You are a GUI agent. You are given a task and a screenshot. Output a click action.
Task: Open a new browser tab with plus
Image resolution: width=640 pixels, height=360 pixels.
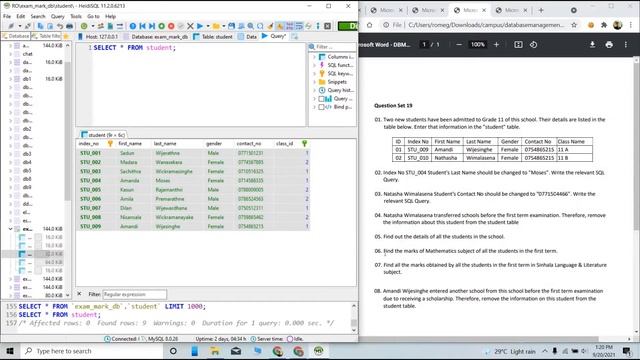(x=541, y=10)
